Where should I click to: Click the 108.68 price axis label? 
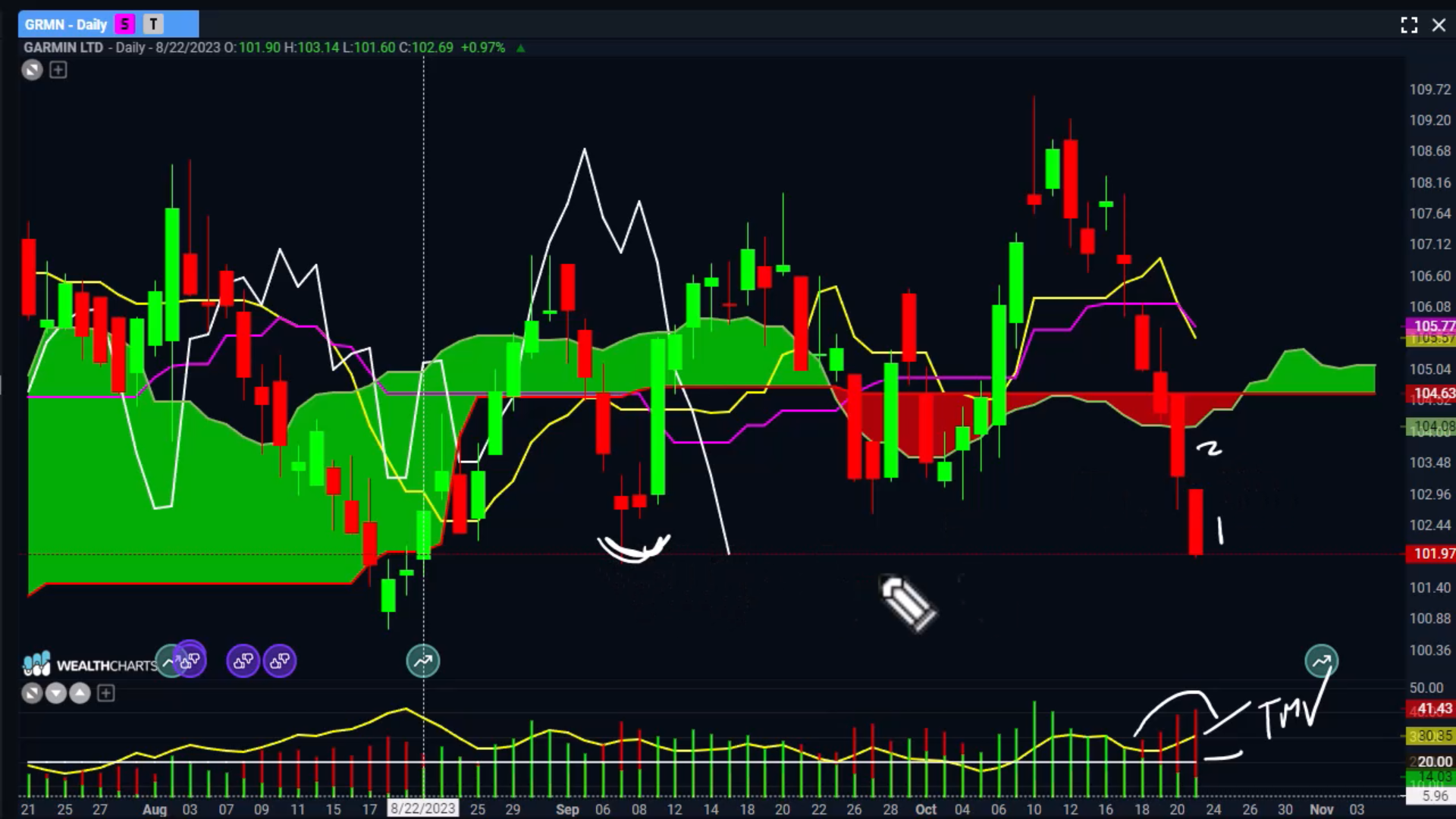coord(1430,151)
